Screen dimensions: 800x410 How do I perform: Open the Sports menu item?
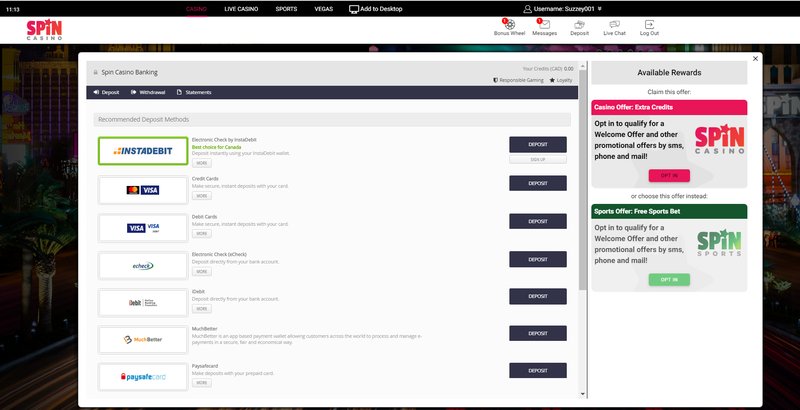[x=286, y=9]
